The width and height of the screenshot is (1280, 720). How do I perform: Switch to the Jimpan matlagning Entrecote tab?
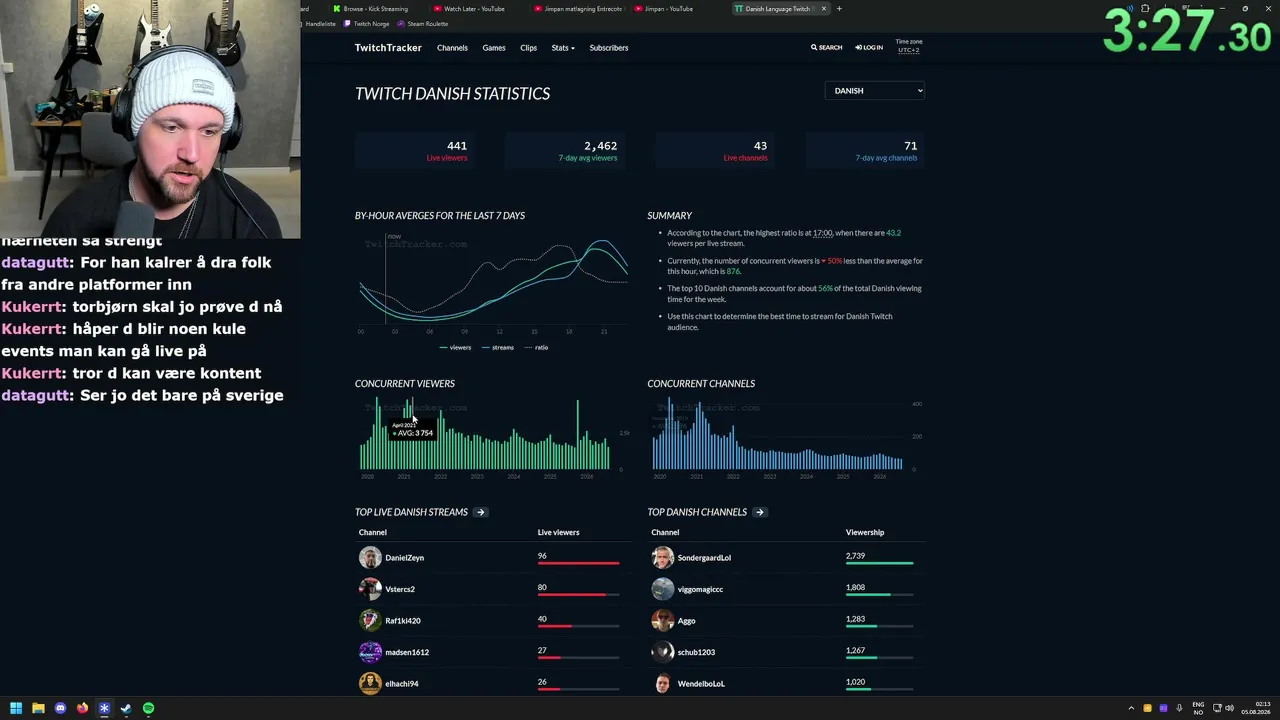(580, 9)
